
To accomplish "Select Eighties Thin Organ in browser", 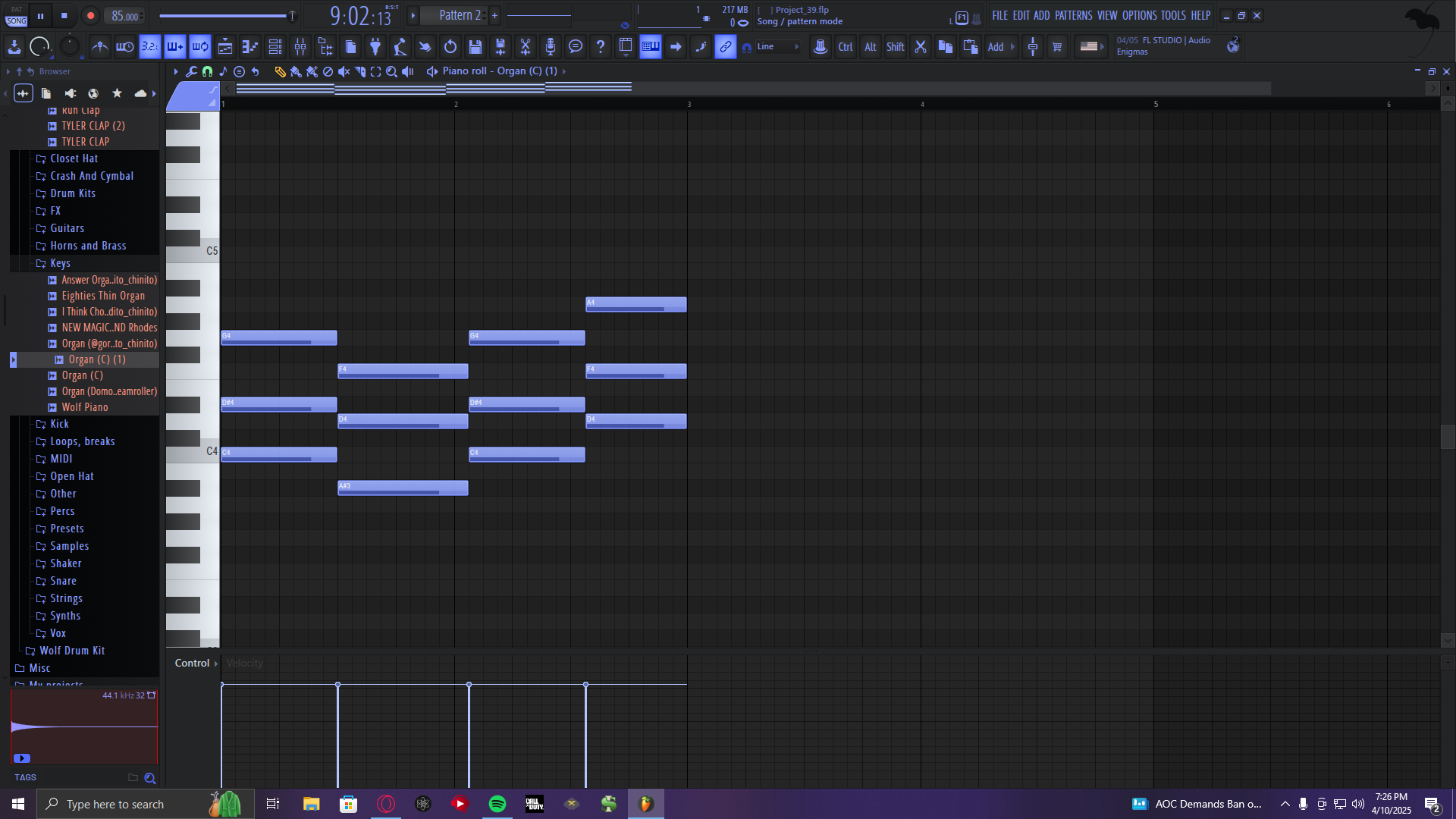I will pyautogui.click(x=103, y=296).
